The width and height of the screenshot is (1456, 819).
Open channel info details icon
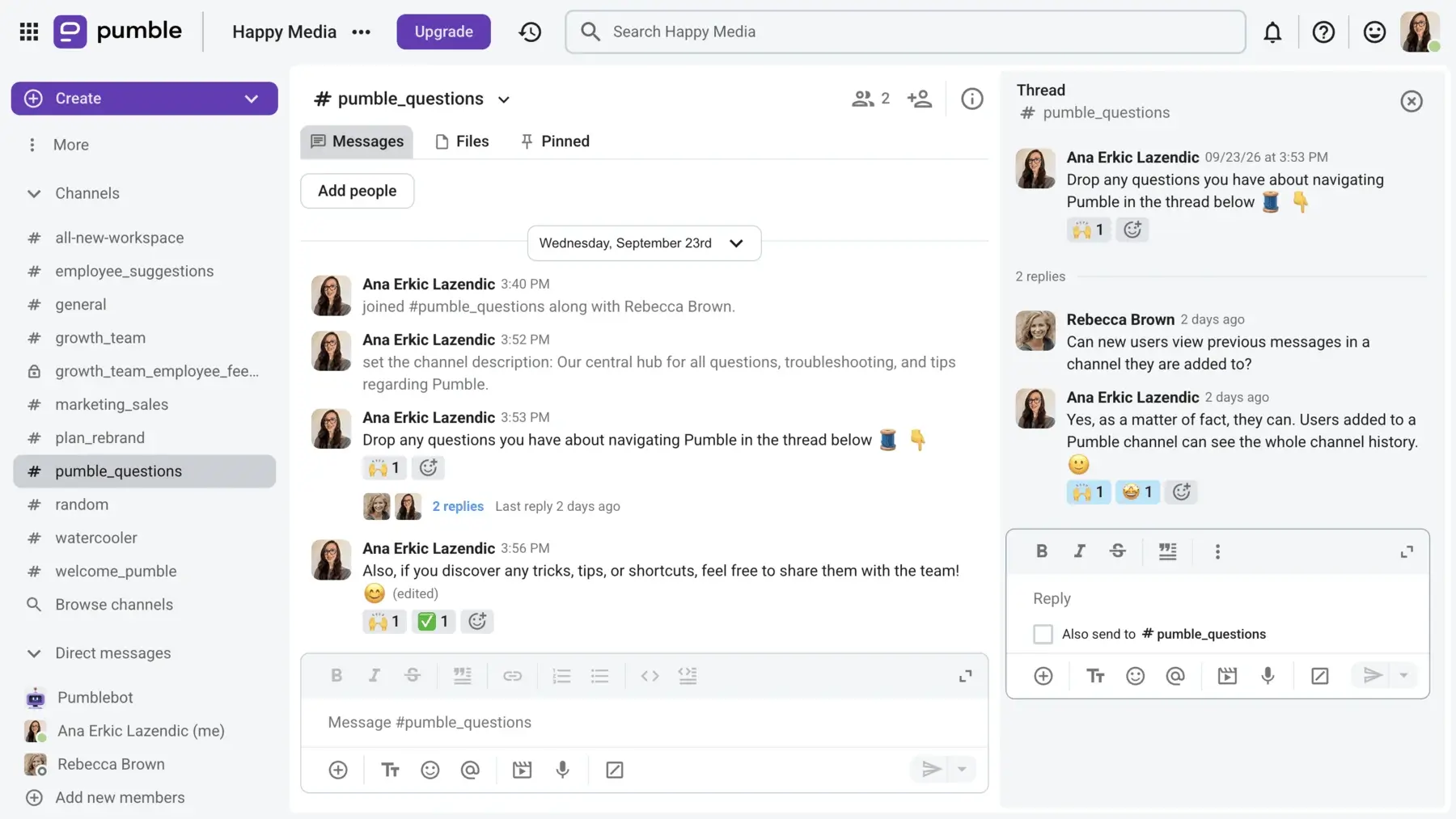point(972,99)
